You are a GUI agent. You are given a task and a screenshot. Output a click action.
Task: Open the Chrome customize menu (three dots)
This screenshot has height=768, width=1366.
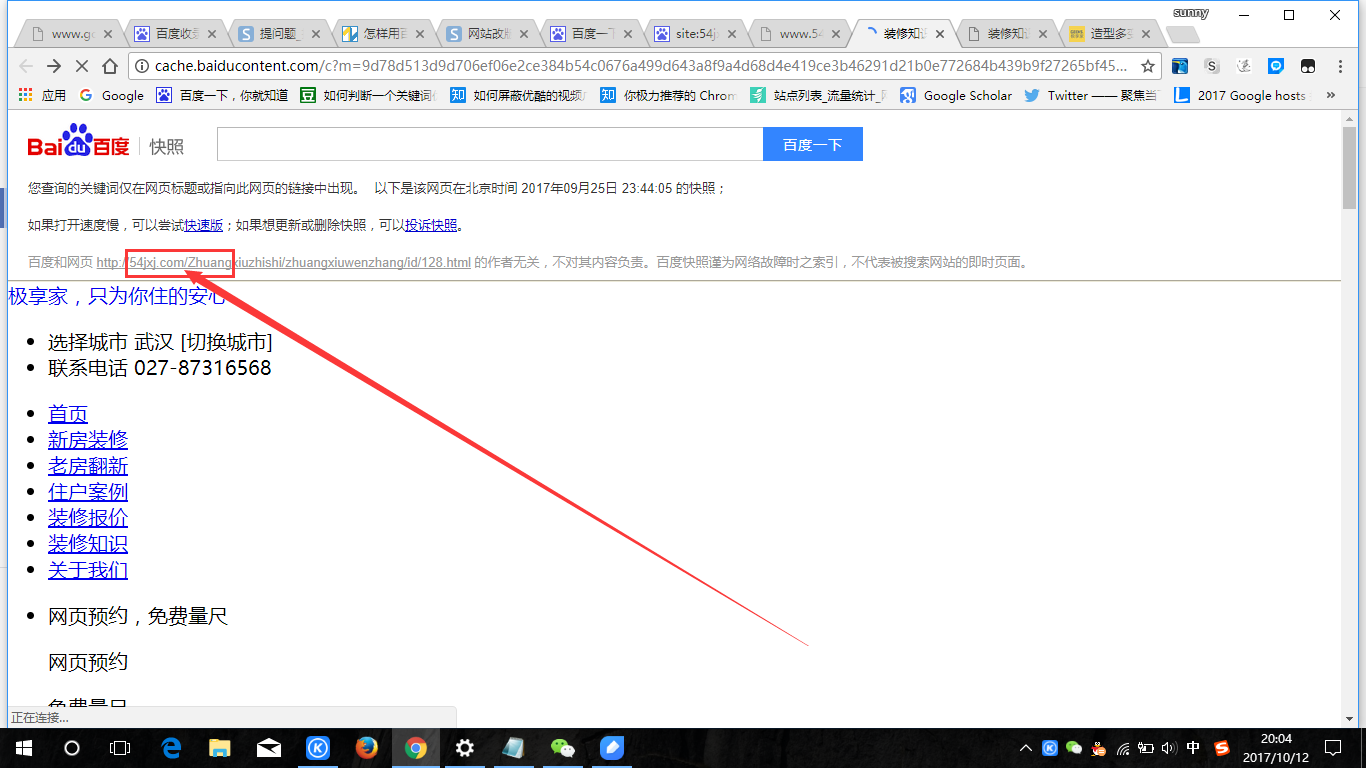coord(1343,66)
